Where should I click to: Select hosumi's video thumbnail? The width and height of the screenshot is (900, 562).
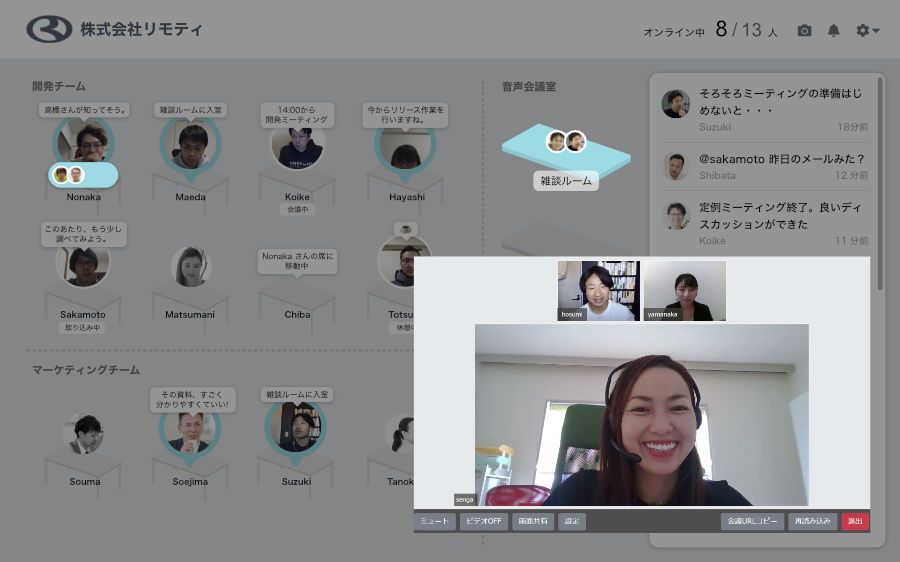598,290
